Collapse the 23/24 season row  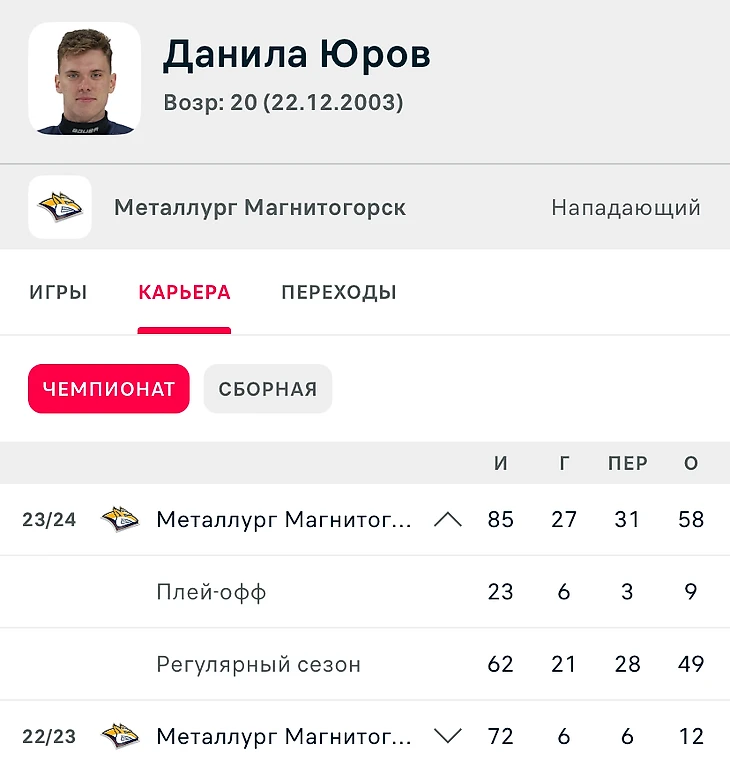click(448, 519)
